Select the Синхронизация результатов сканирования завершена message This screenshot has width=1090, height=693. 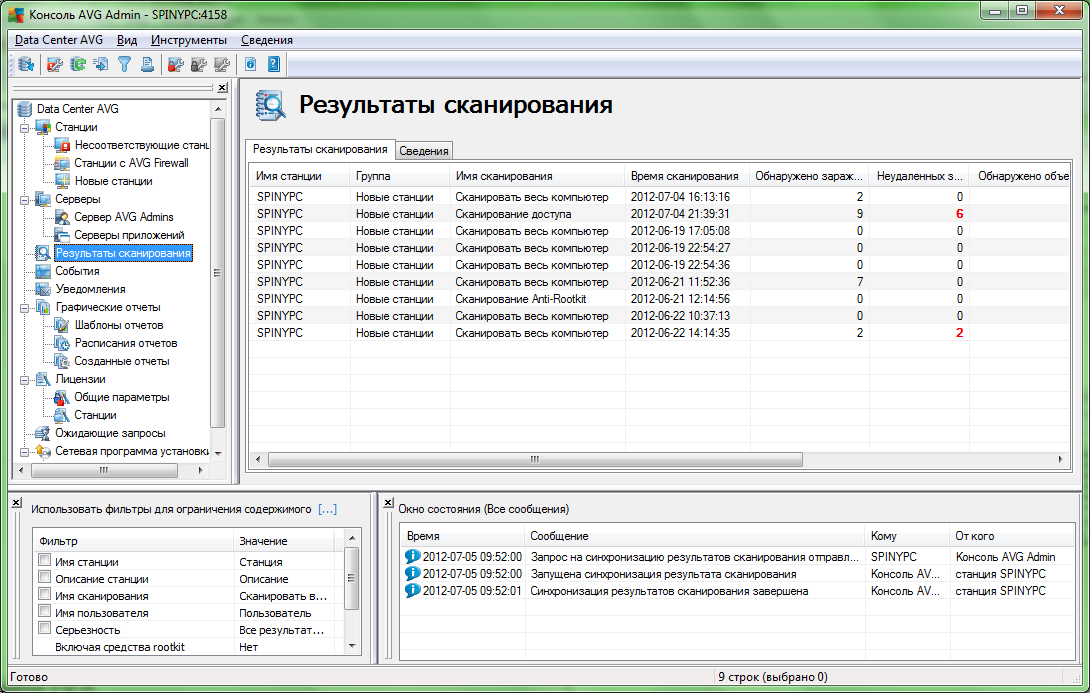pyautogui.click(x=738, y=592)
